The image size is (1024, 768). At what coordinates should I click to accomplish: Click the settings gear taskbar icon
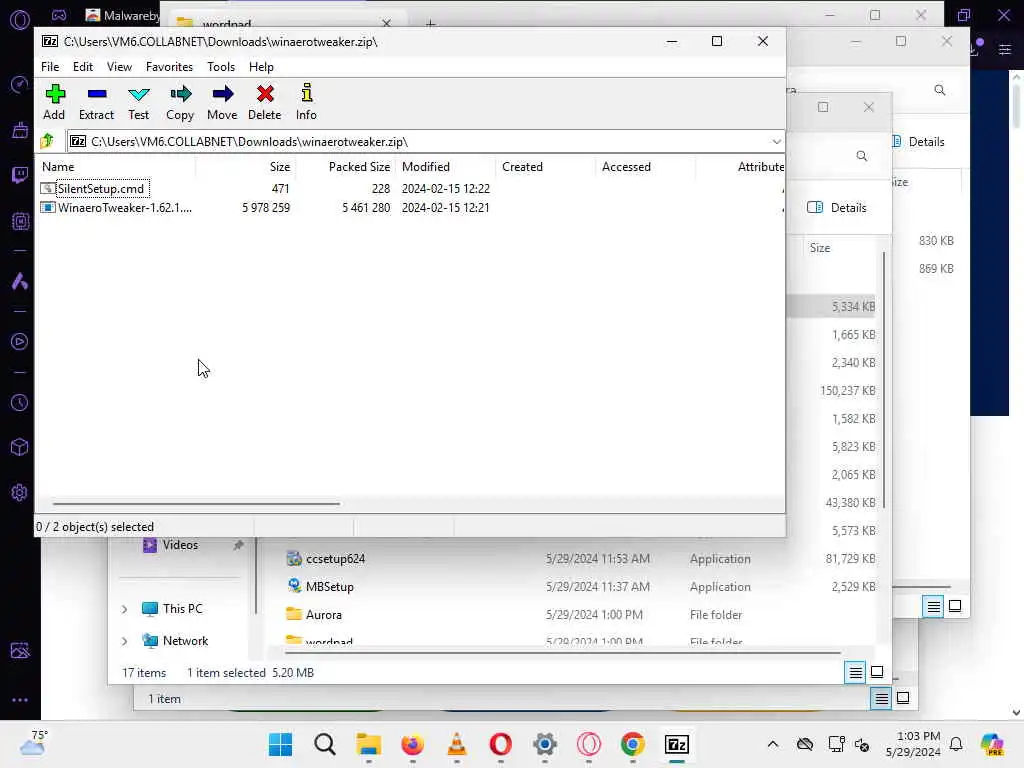pyautogui.click(x=545, y=744)
